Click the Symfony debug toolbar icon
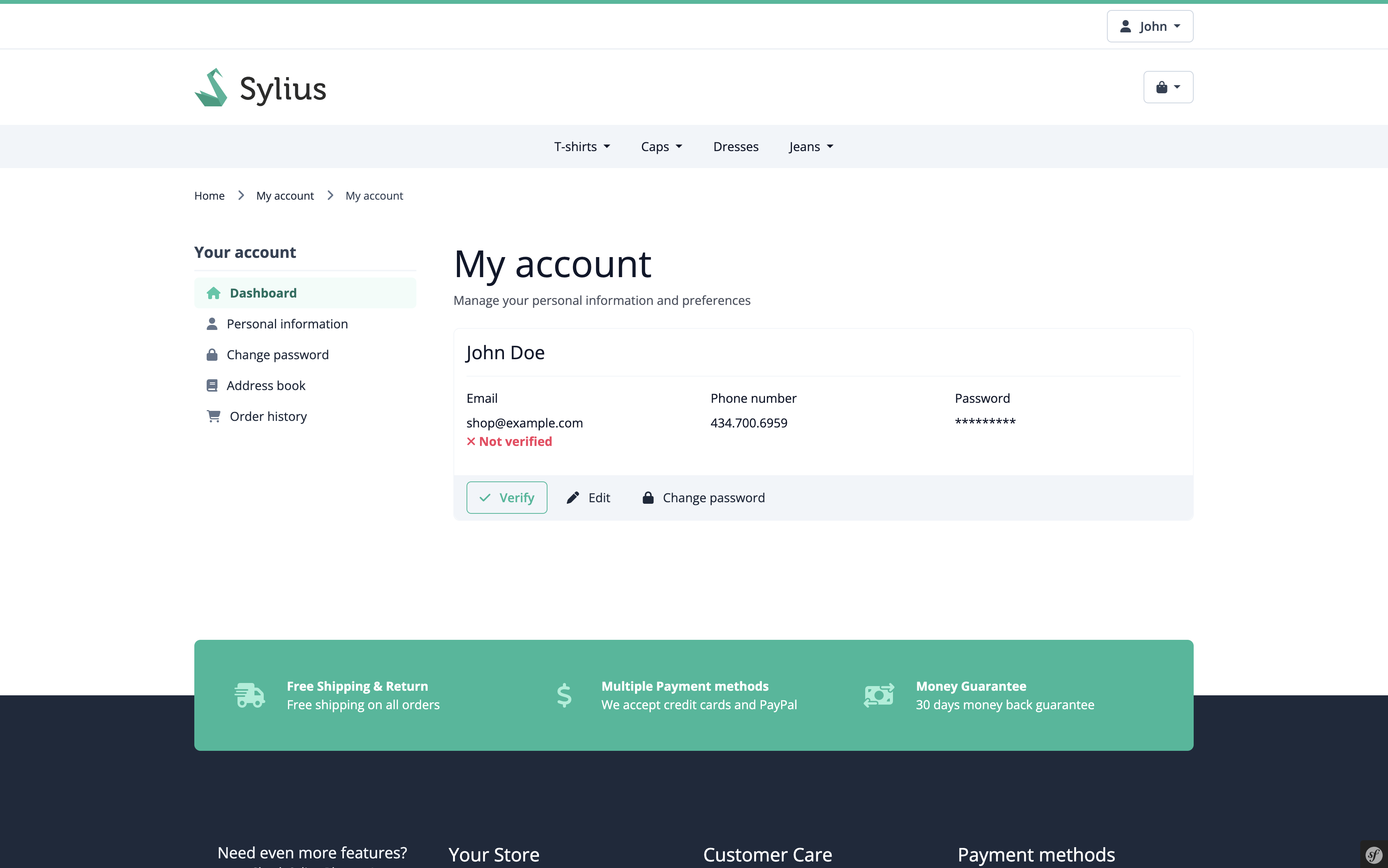 click(1374, 855)
